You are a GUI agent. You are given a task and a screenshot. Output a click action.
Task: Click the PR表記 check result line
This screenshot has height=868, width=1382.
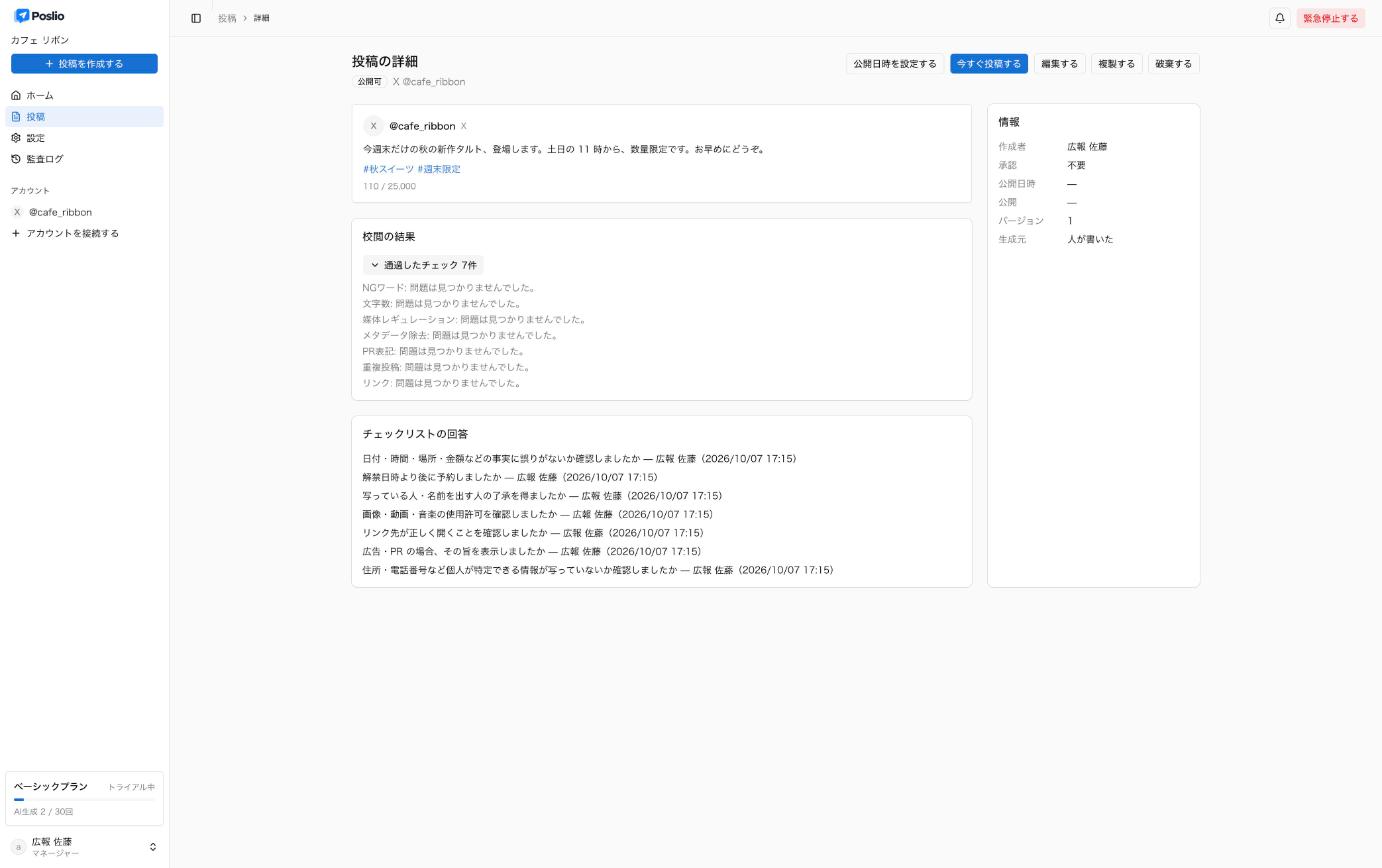[x=444, y=352]
